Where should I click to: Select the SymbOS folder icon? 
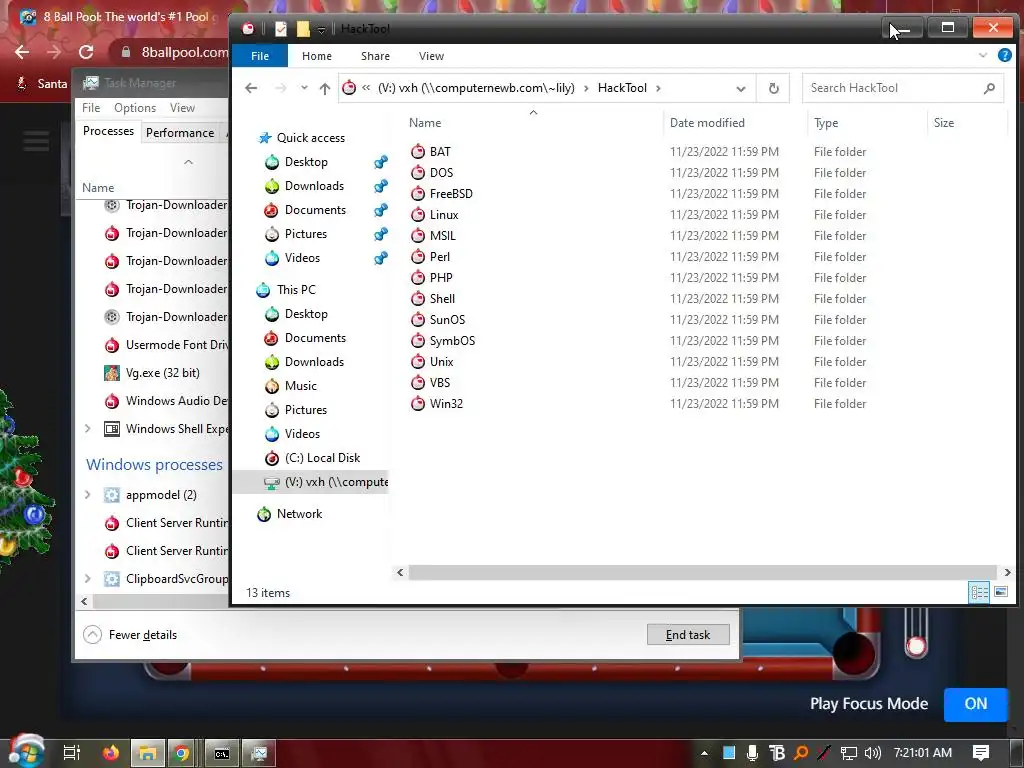click(x=418, y=340)
